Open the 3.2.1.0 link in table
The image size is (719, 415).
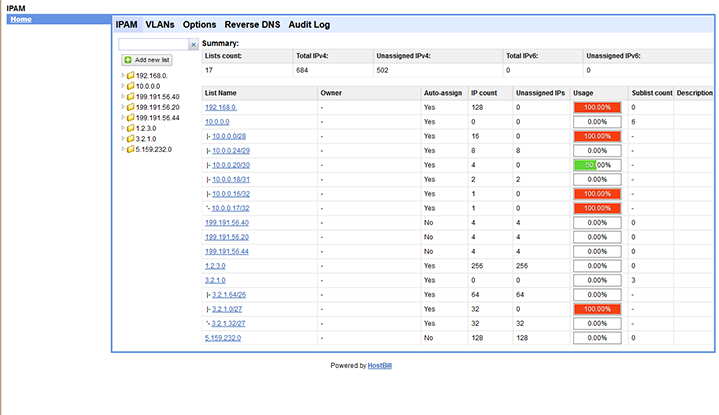click(215, 280)
